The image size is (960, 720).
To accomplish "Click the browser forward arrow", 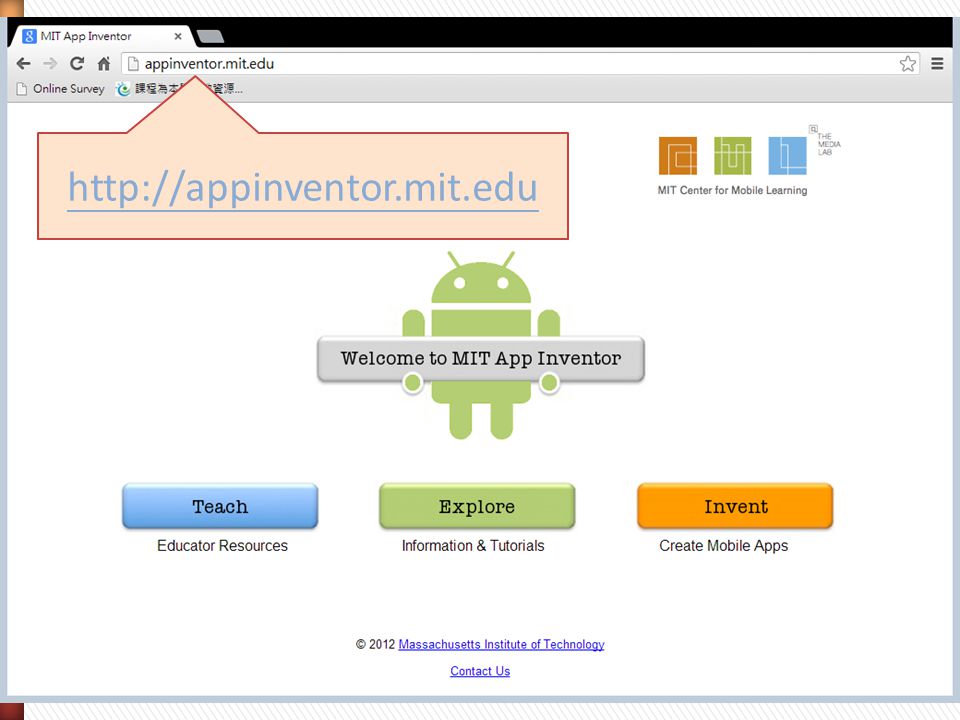I will tap(50, 64).
